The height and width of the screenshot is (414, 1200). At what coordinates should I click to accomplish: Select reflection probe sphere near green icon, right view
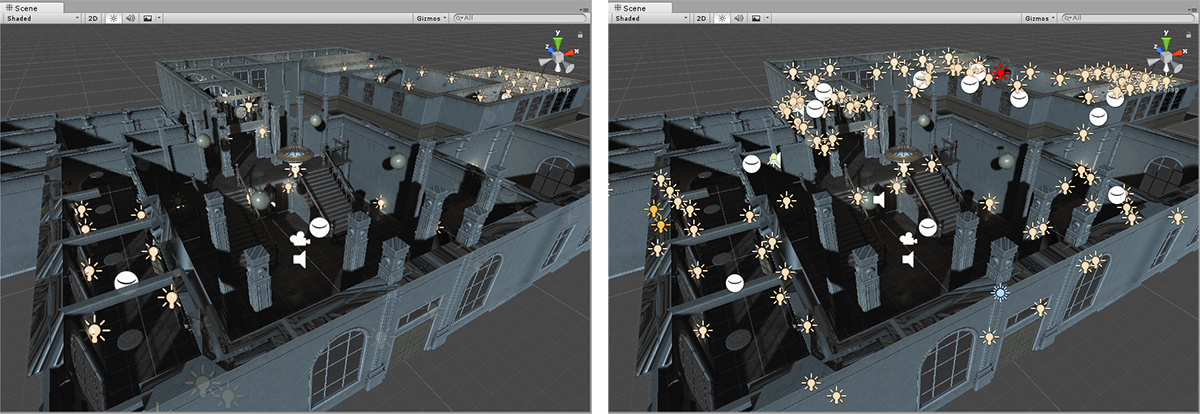click(x=752, y=163)
